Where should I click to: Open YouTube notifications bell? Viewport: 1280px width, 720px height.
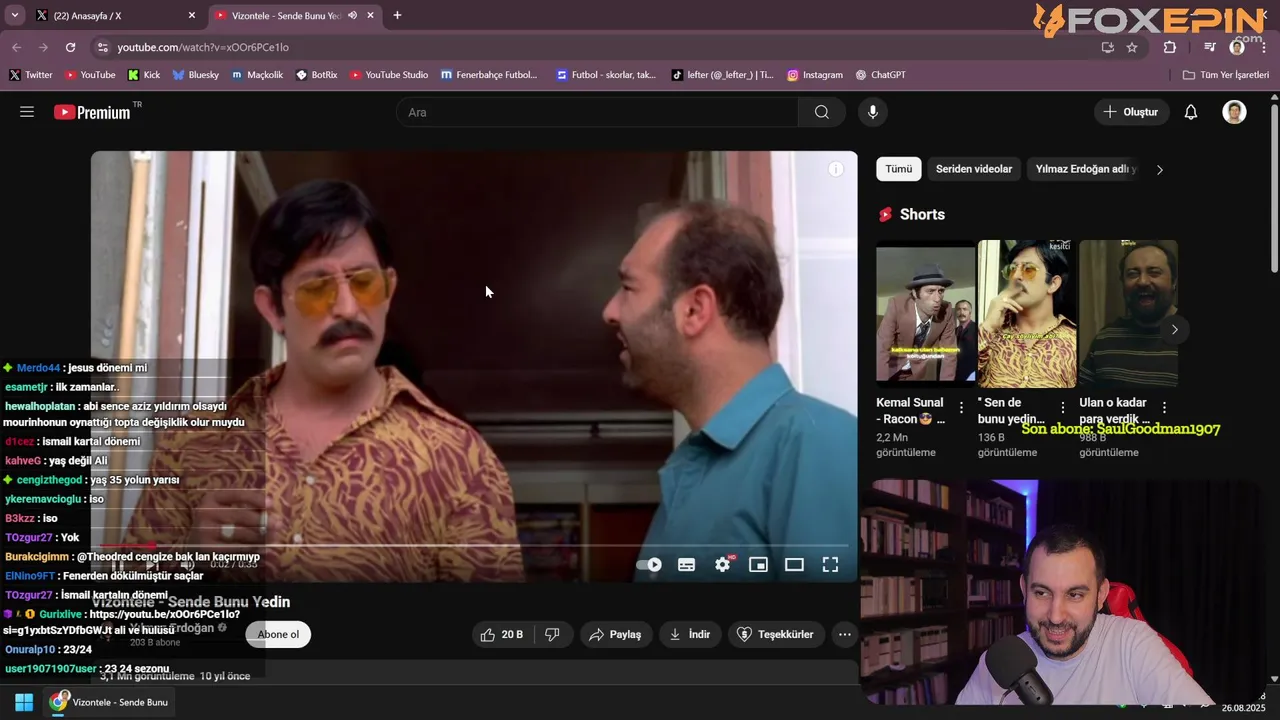tap(1191, 112)
